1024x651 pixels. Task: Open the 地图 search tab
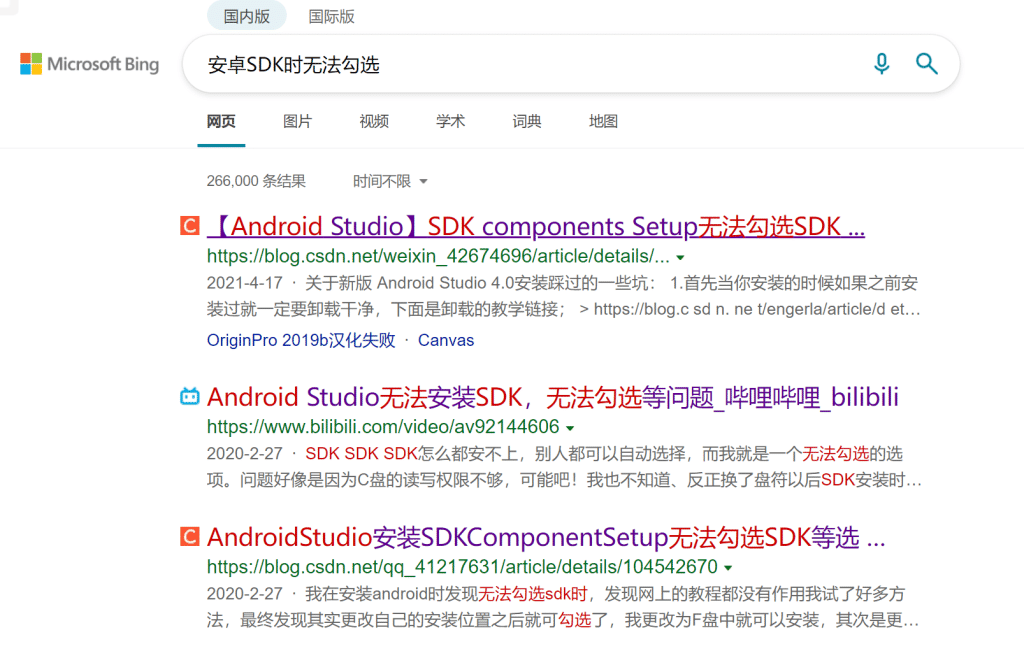tap(603, 121)
